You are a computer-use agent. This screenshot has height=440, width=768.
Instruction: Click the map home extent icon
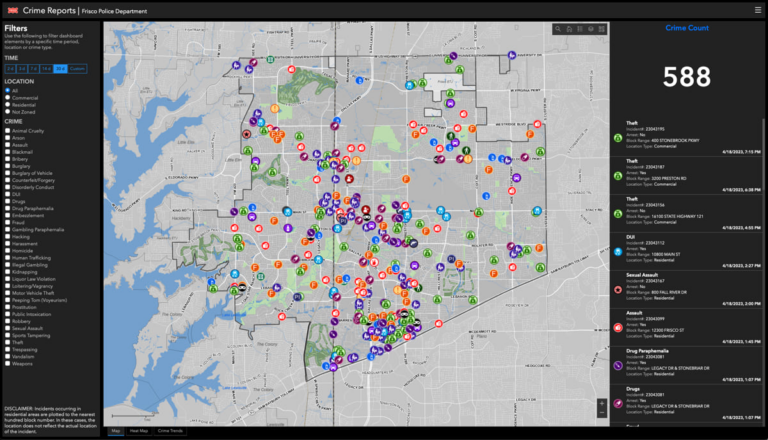[569, 29]
